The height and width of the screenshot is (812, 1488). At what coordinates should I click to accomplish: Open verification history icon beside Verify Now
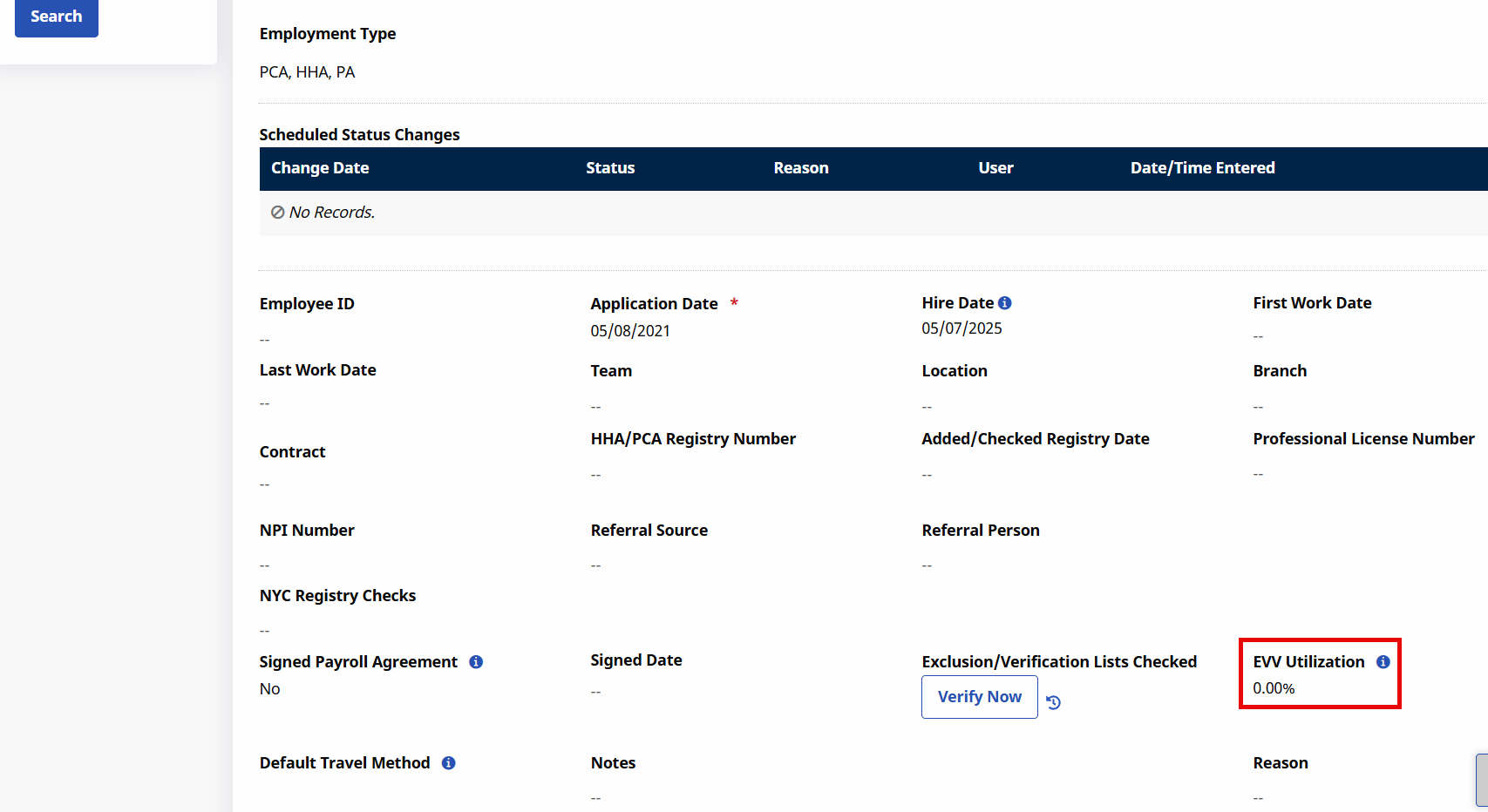1054,702
